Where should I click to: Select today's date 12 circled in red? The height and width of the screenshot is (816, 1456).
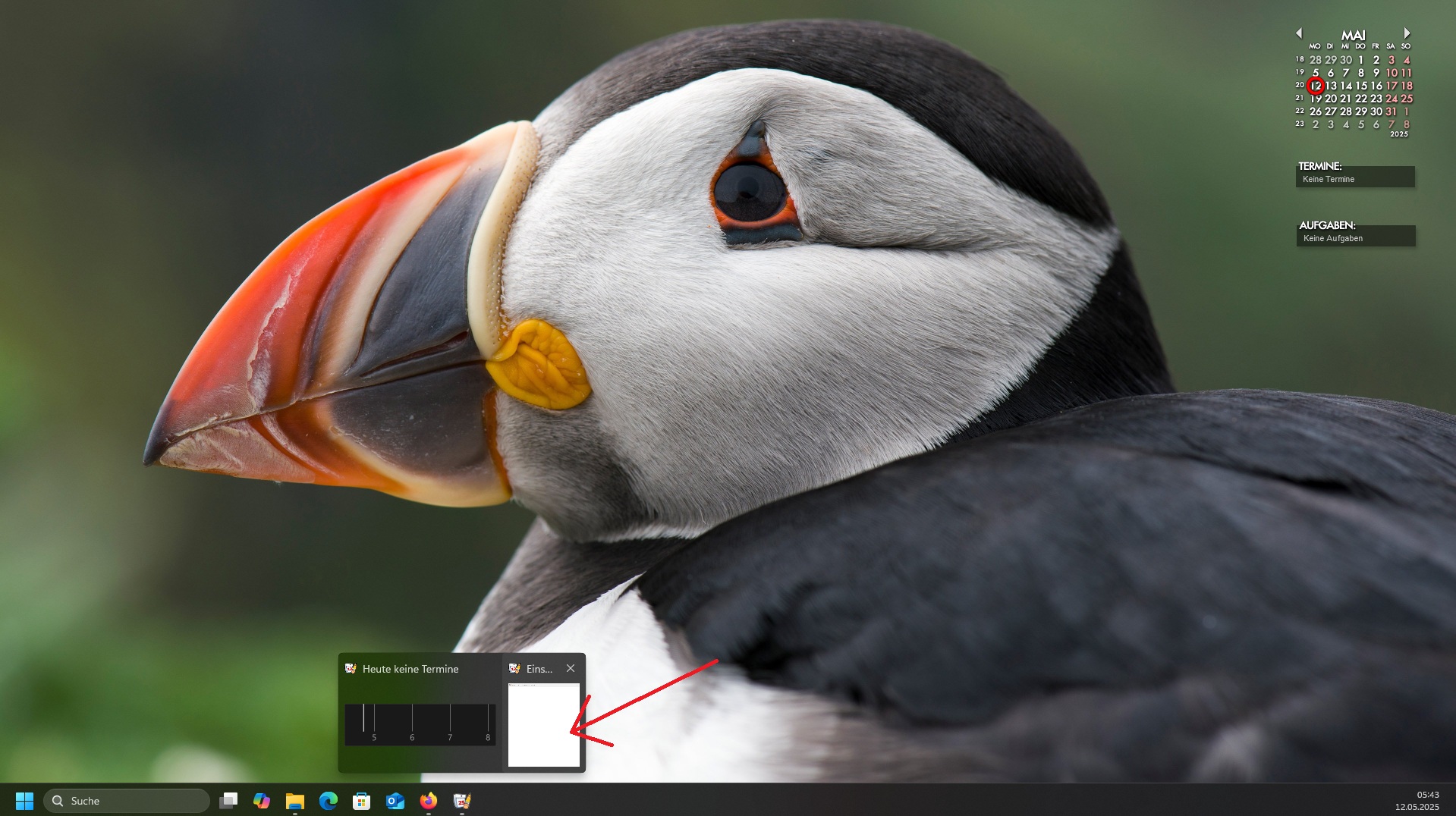coord(1316,86)
